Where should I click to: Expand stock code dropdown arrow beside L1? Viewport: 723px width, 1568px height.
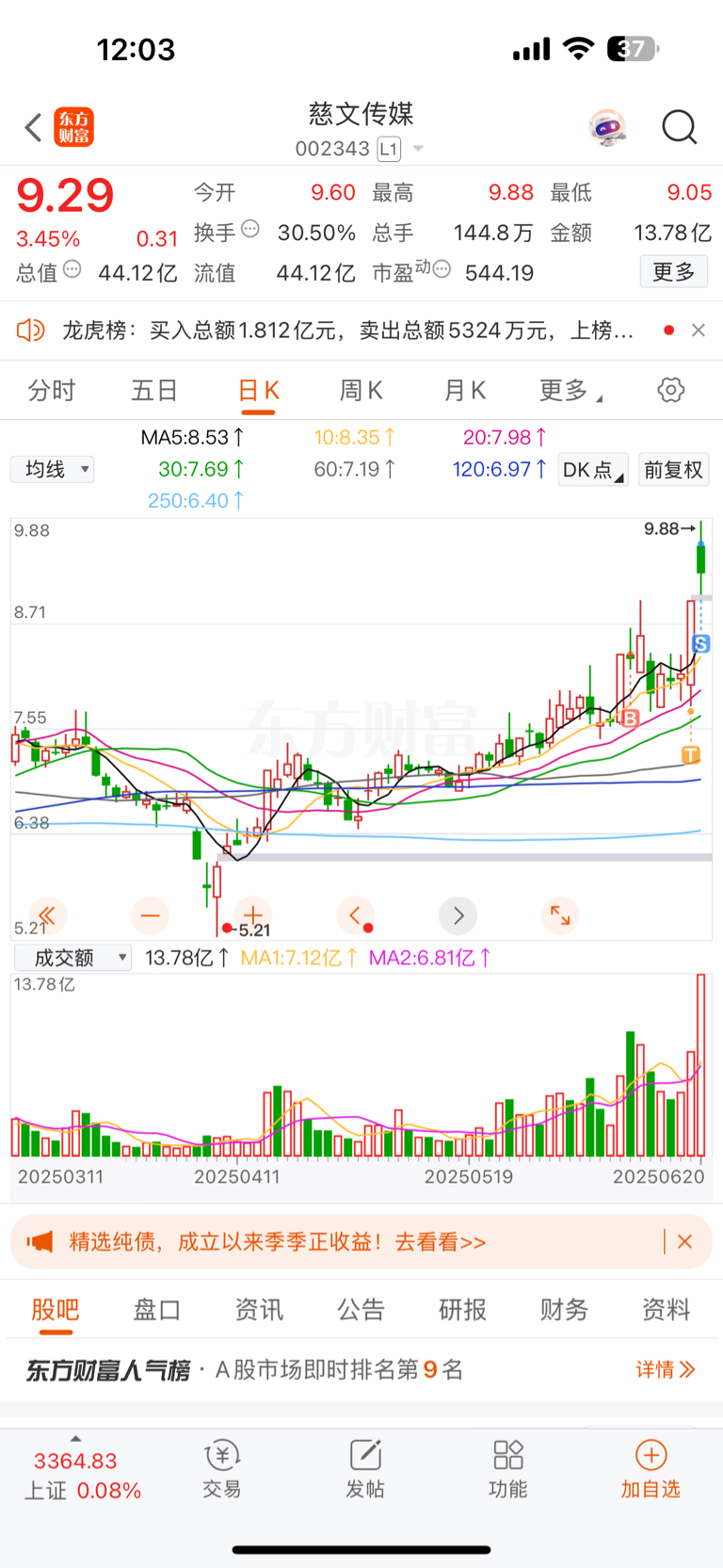tap(418, 149)
